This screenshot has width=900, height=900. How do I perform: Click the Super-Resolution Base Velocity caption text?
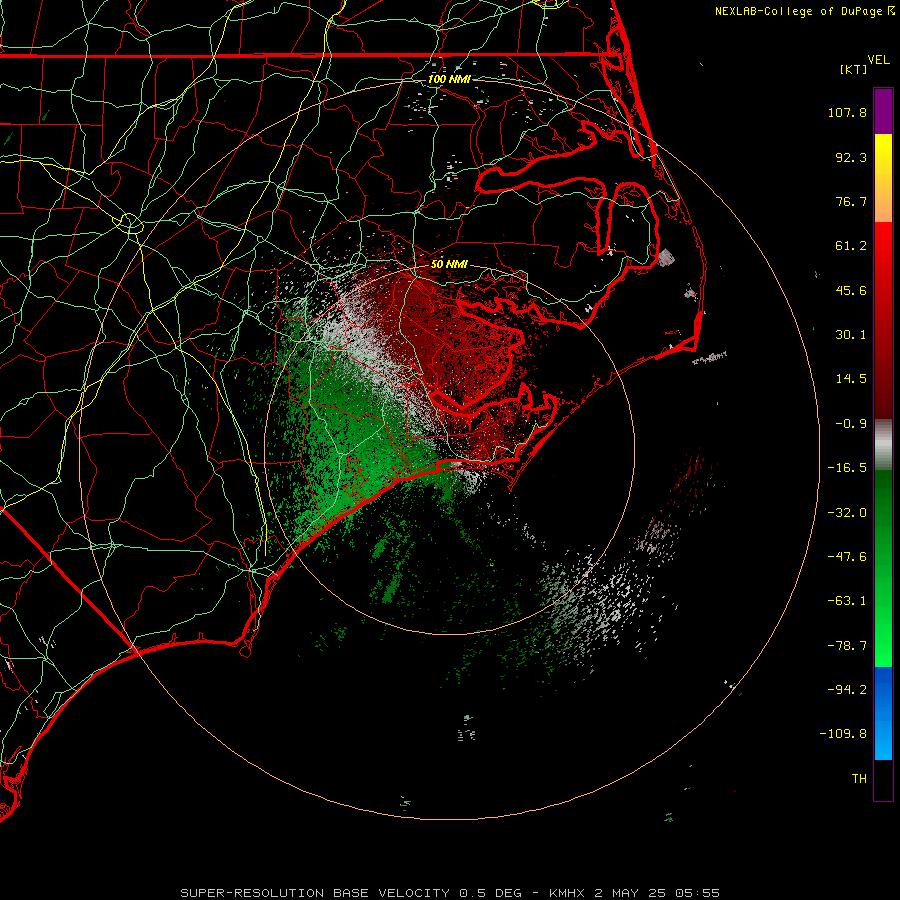[x=351, y=893]
